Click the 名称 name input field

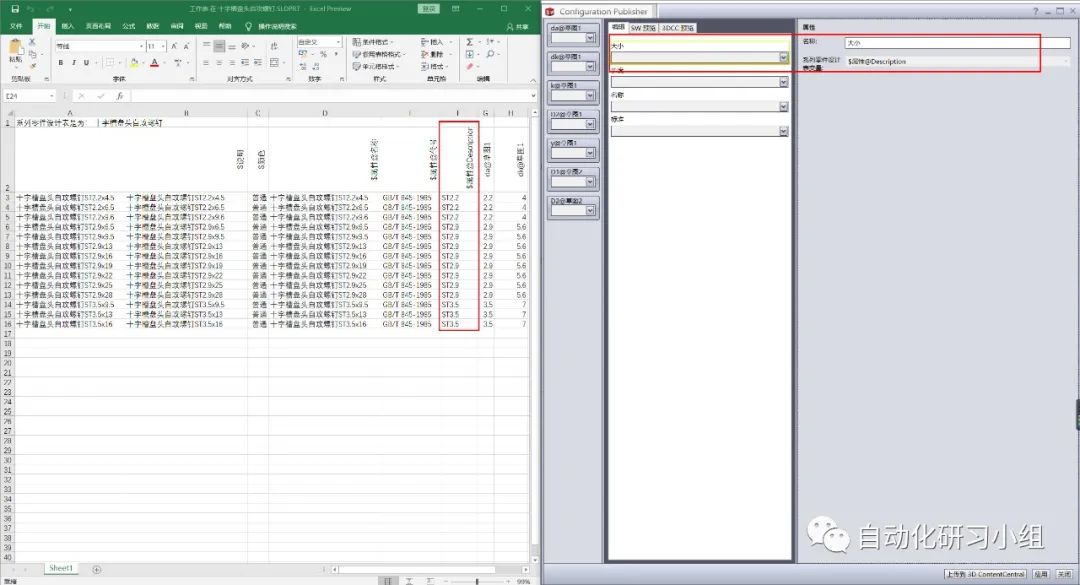tap(957, 43)
